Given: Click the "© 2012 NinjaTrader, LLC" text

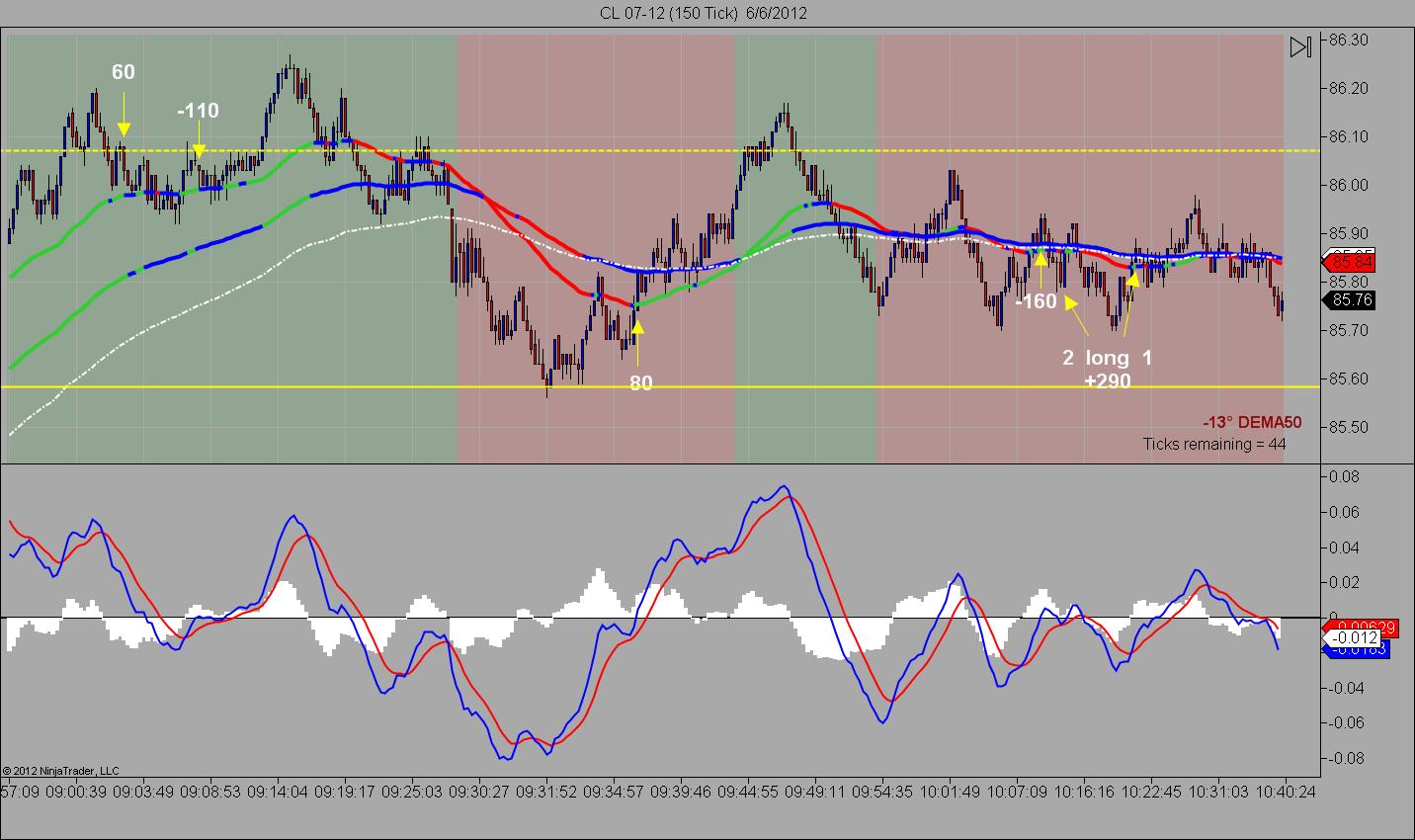Looking at the screenshot, I should click(60, 770).
